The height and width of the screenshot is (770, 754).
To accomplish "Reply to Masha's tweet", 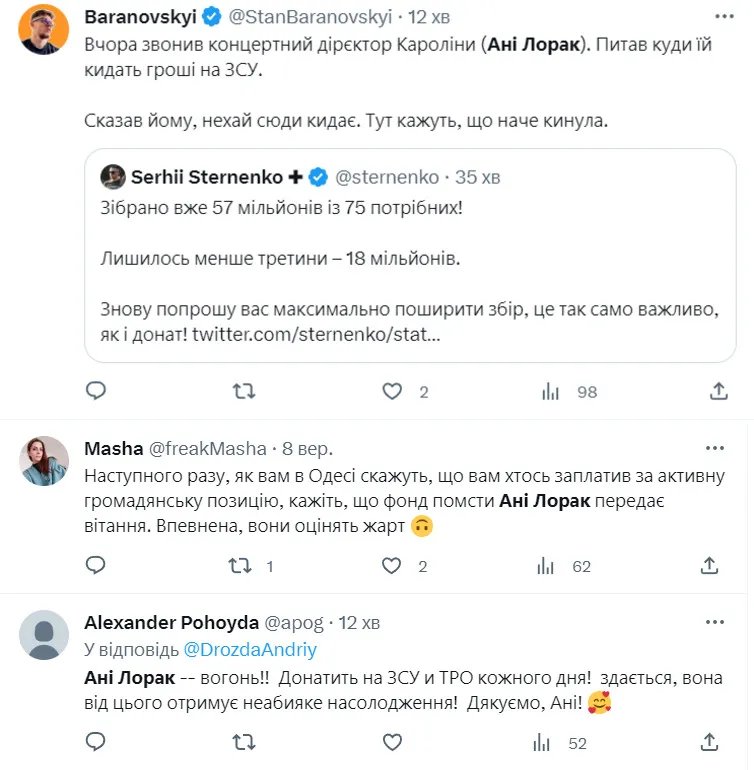I will [95, 566].
